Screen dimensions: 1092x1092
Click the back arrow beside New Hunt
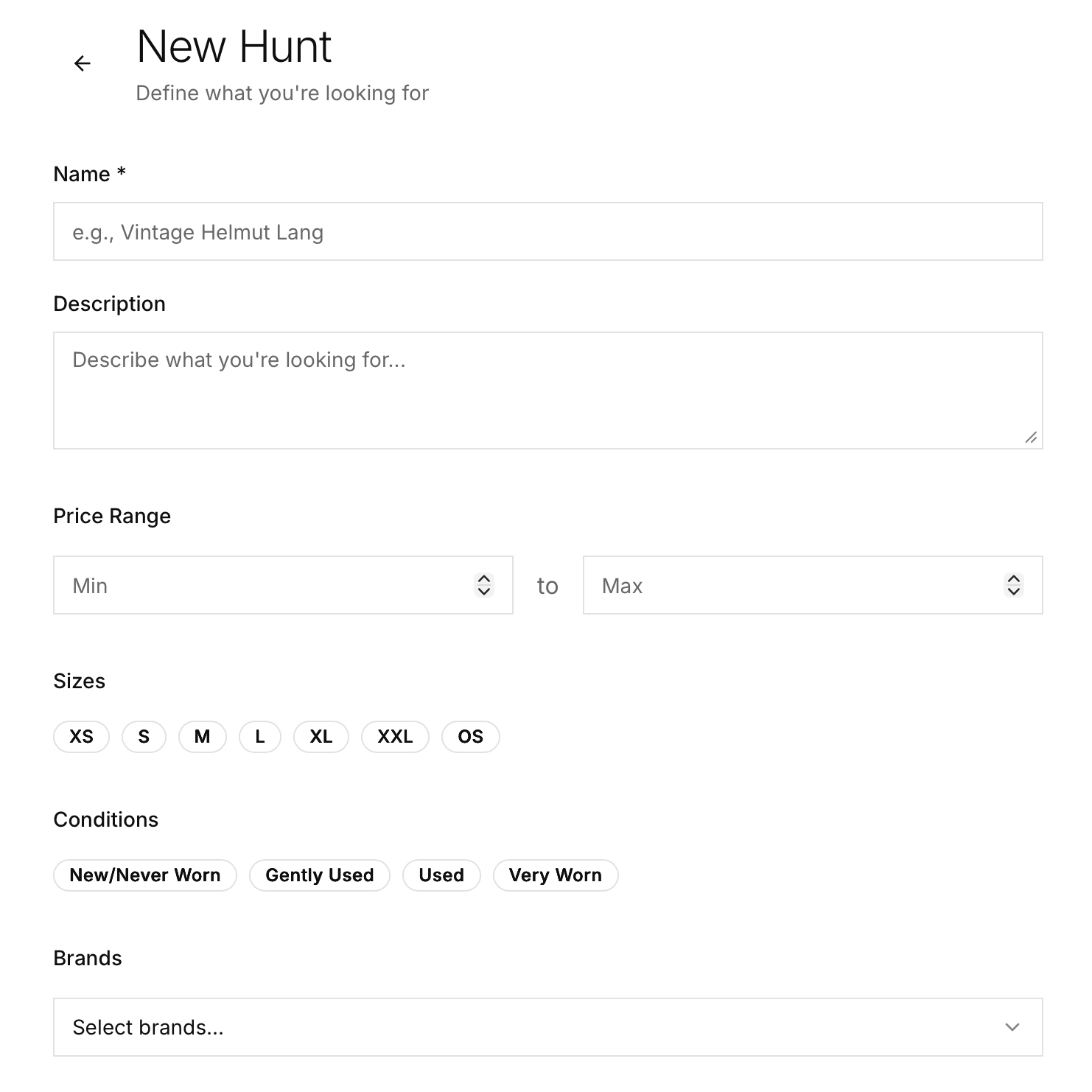[x=83, y=63]
